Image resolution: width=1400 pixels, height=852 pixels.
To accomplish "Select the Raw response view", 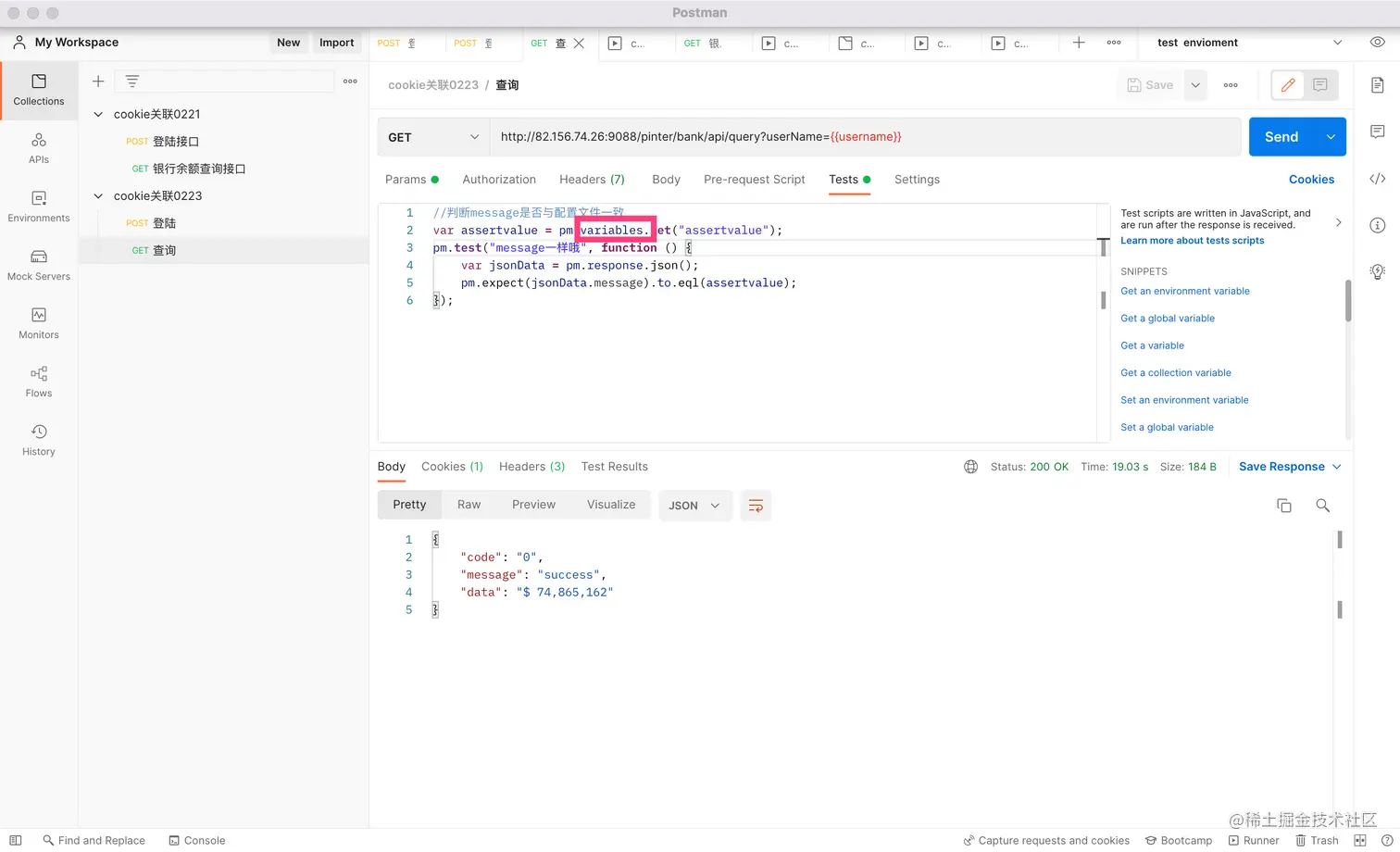I will click(469, 505).
